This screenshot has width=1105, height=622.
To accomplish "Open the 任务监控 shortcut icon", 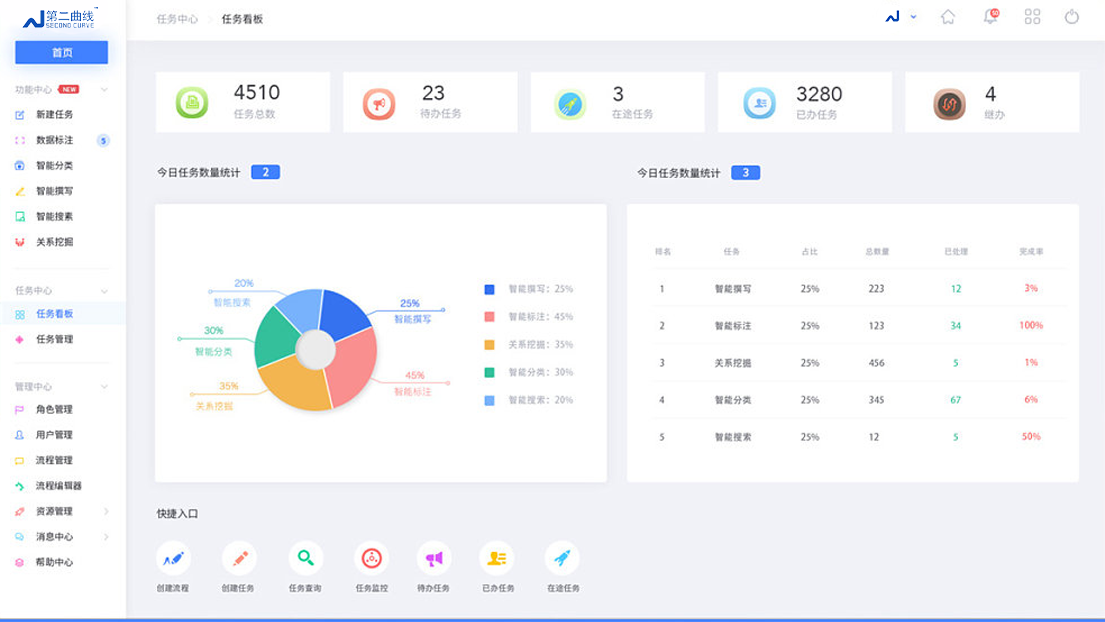I will [x=371, y=558].
